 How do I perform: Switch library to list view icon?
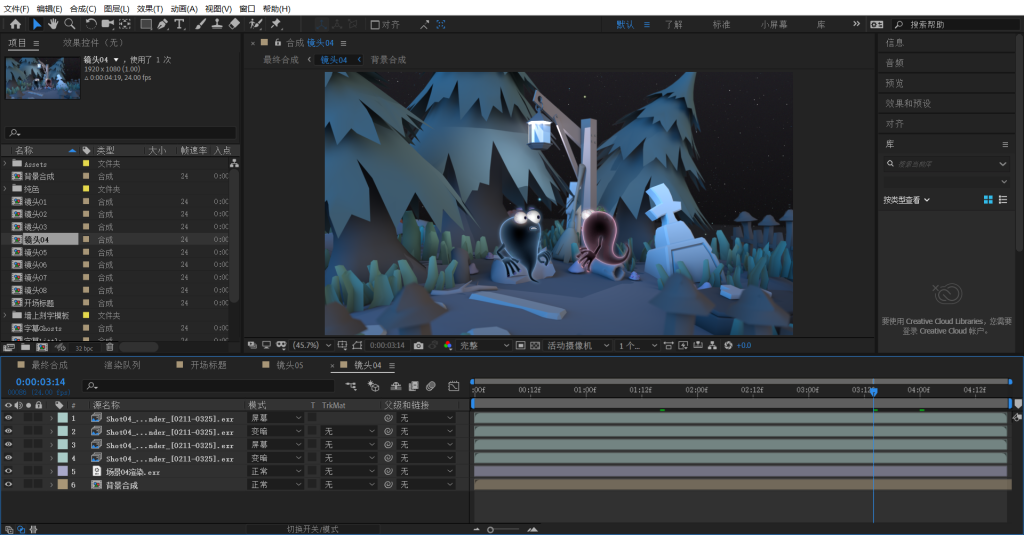[1003, 200]
